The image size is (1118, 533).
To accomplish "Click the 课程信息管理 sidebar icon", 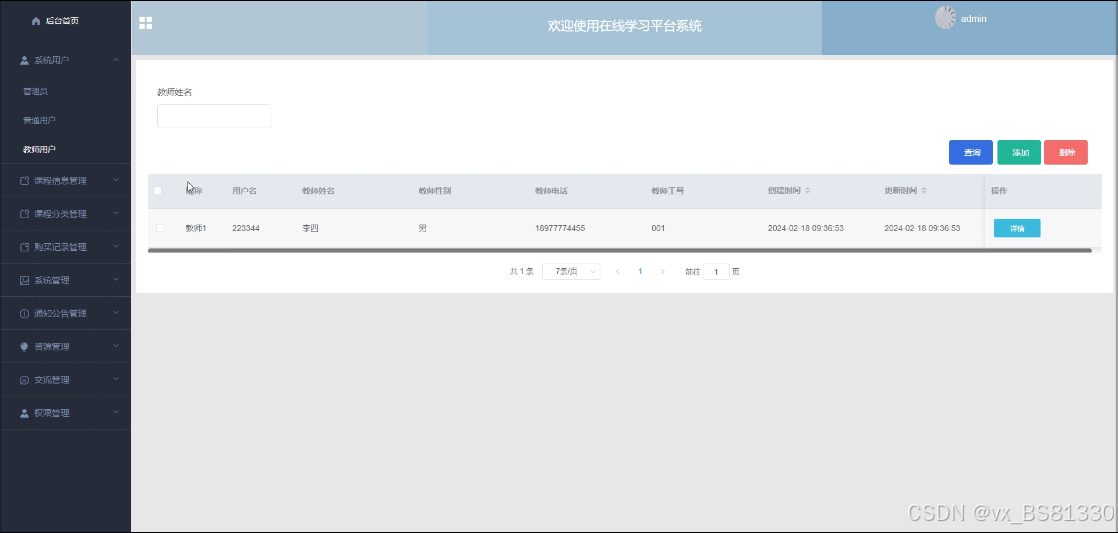I will pos(25,181).
